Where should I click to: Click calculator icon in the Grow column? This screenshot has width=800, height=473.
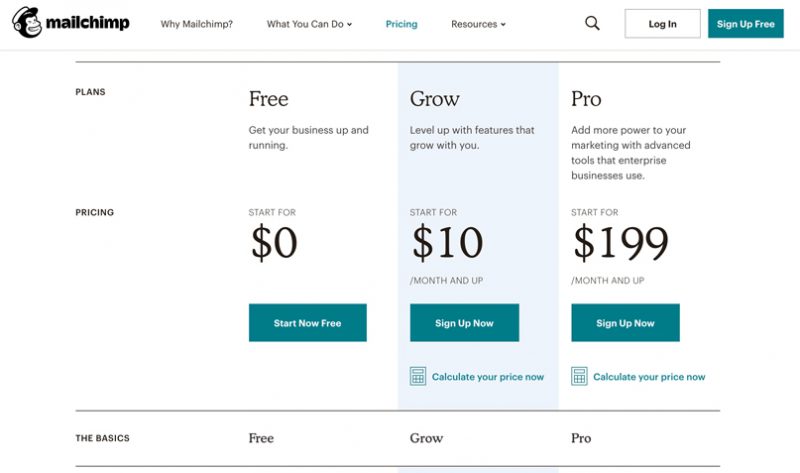point(418,377)
